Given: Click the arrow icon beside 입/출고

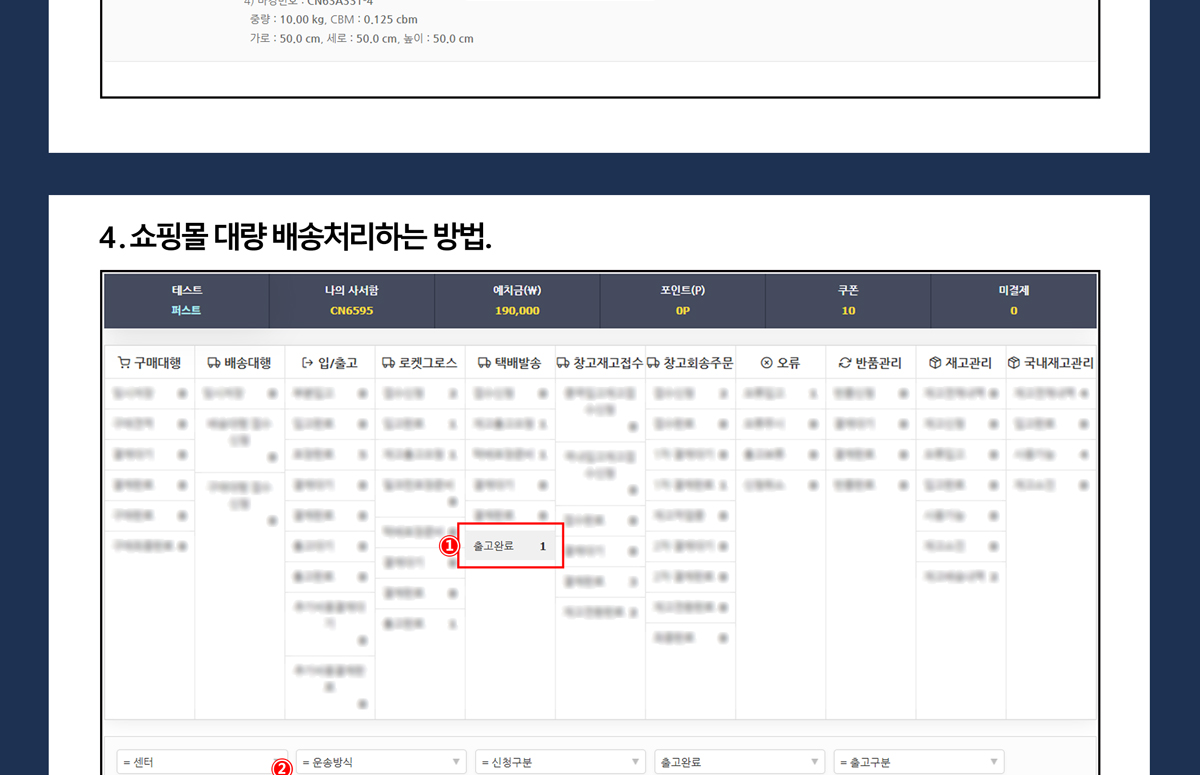Looking at the screenshot, I should (x=307, y=363).
